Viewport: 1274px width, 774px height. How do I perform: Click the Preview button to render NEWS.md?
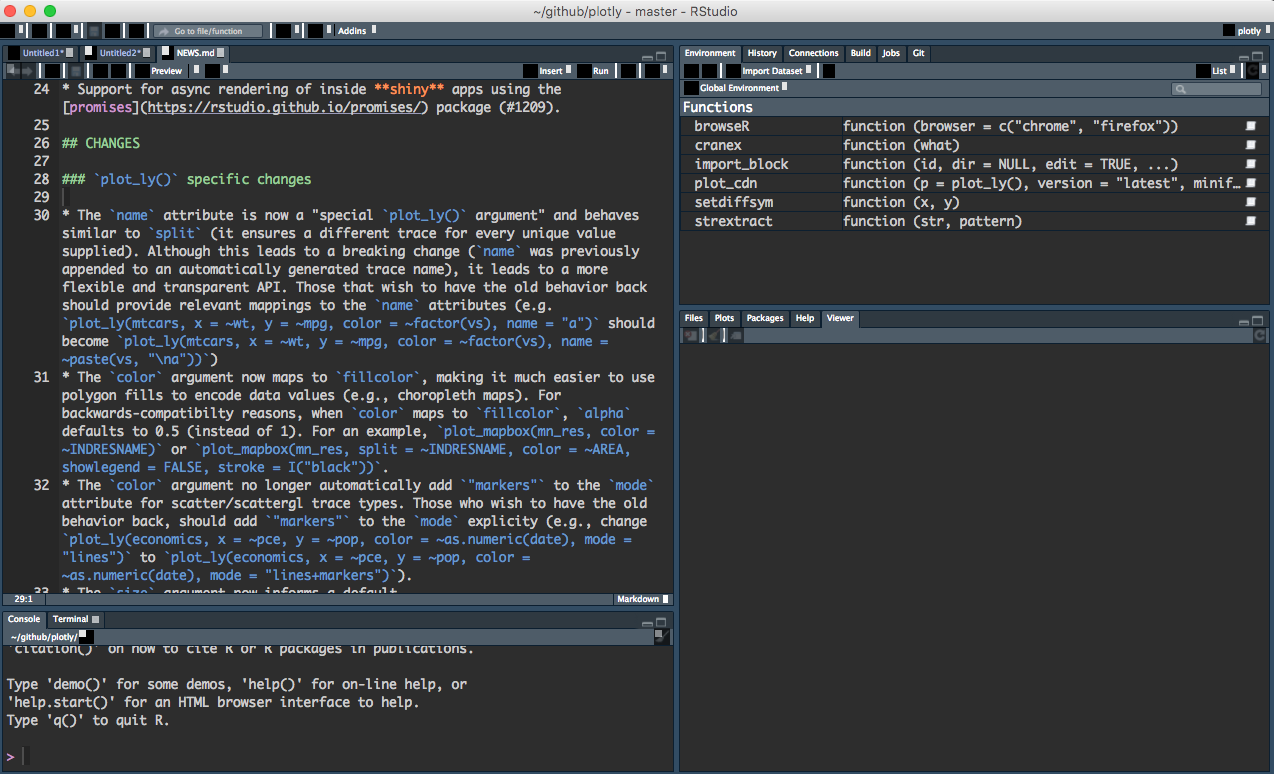click(166, 70)
